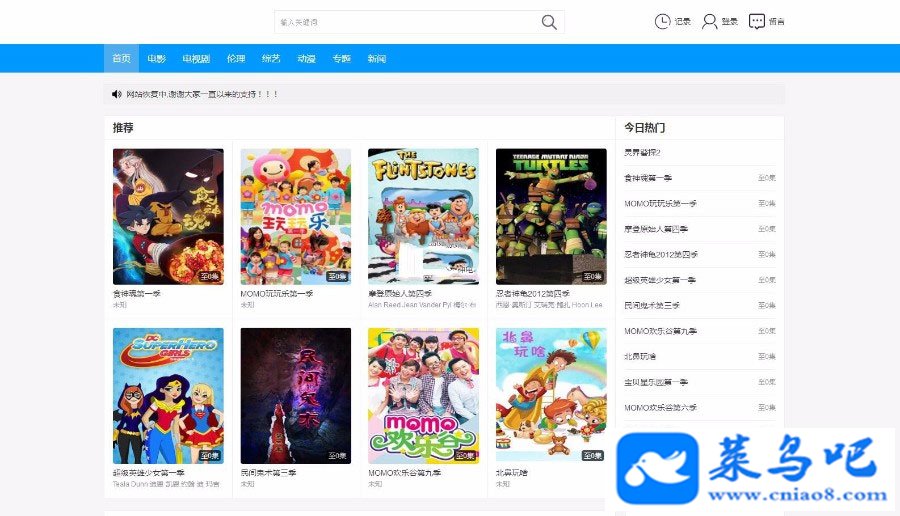900x516 pixels.
Task: Click the 北鼻玩啥 hot list link
Action: coord(640,356)
